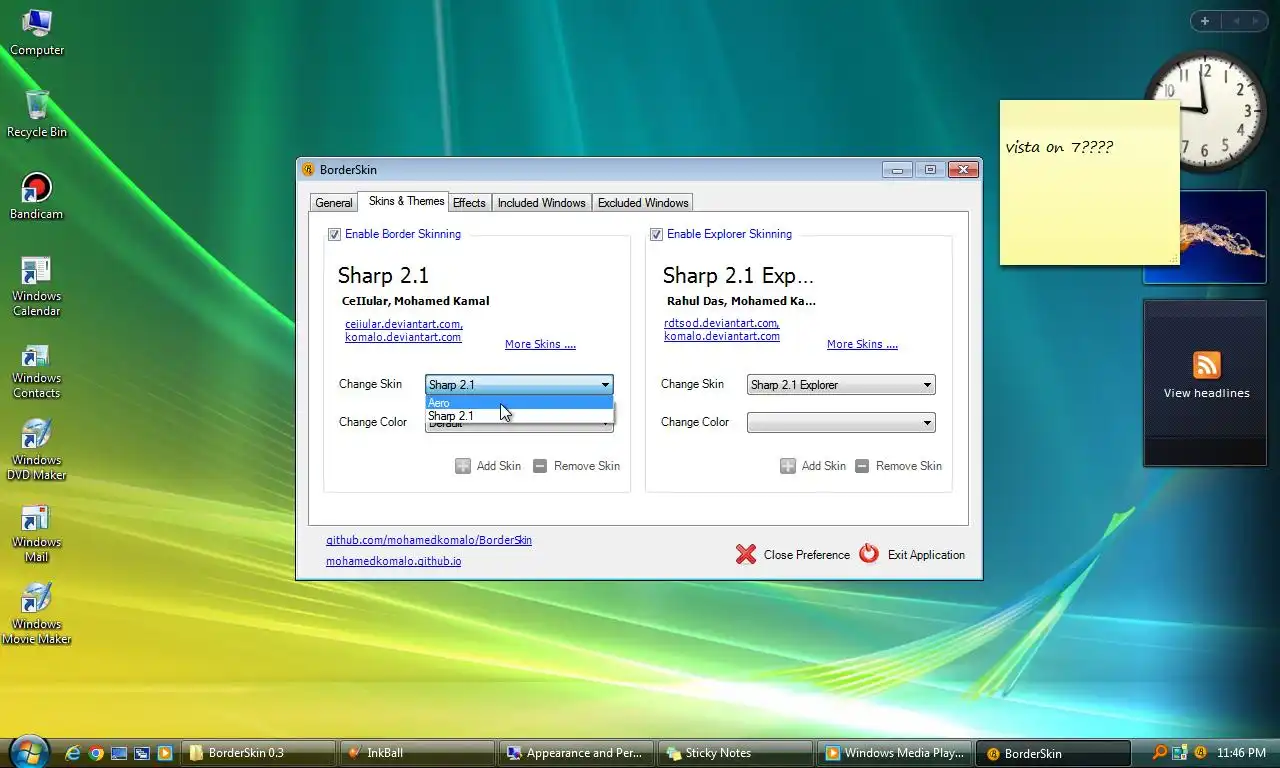1280x768 pixels.
Task: Switch to the Effects tab
Action: 469,203
